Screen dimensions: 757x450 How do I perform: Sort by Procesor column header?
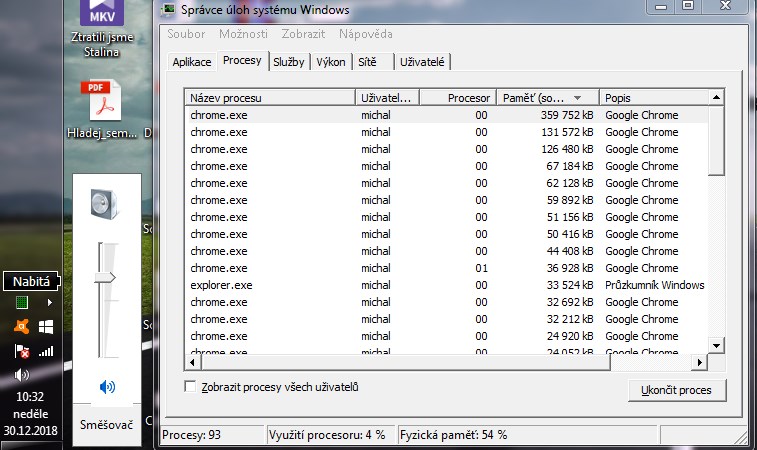click(458, 98)
